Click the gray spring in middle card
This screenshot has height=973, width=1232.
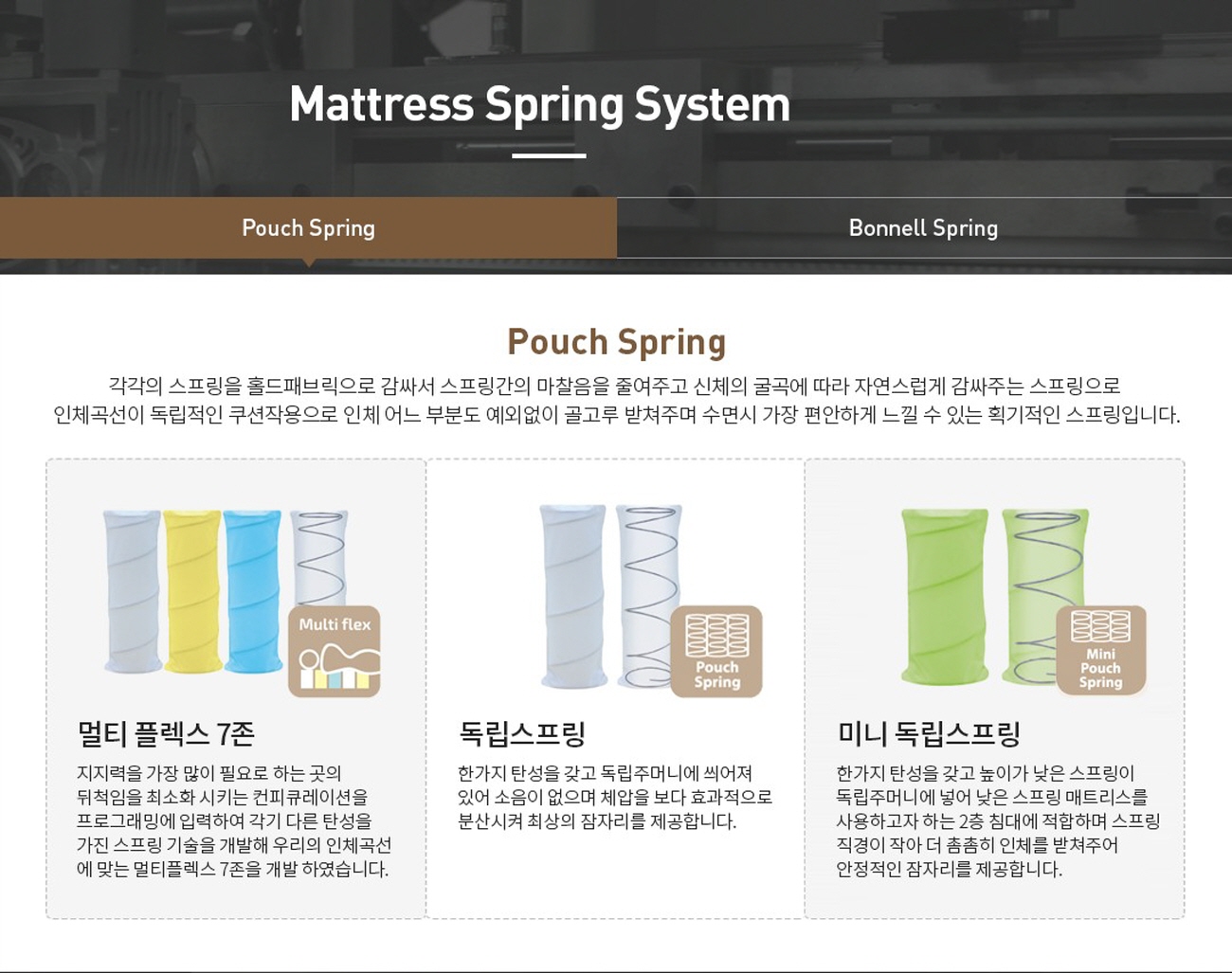point(572,595)
